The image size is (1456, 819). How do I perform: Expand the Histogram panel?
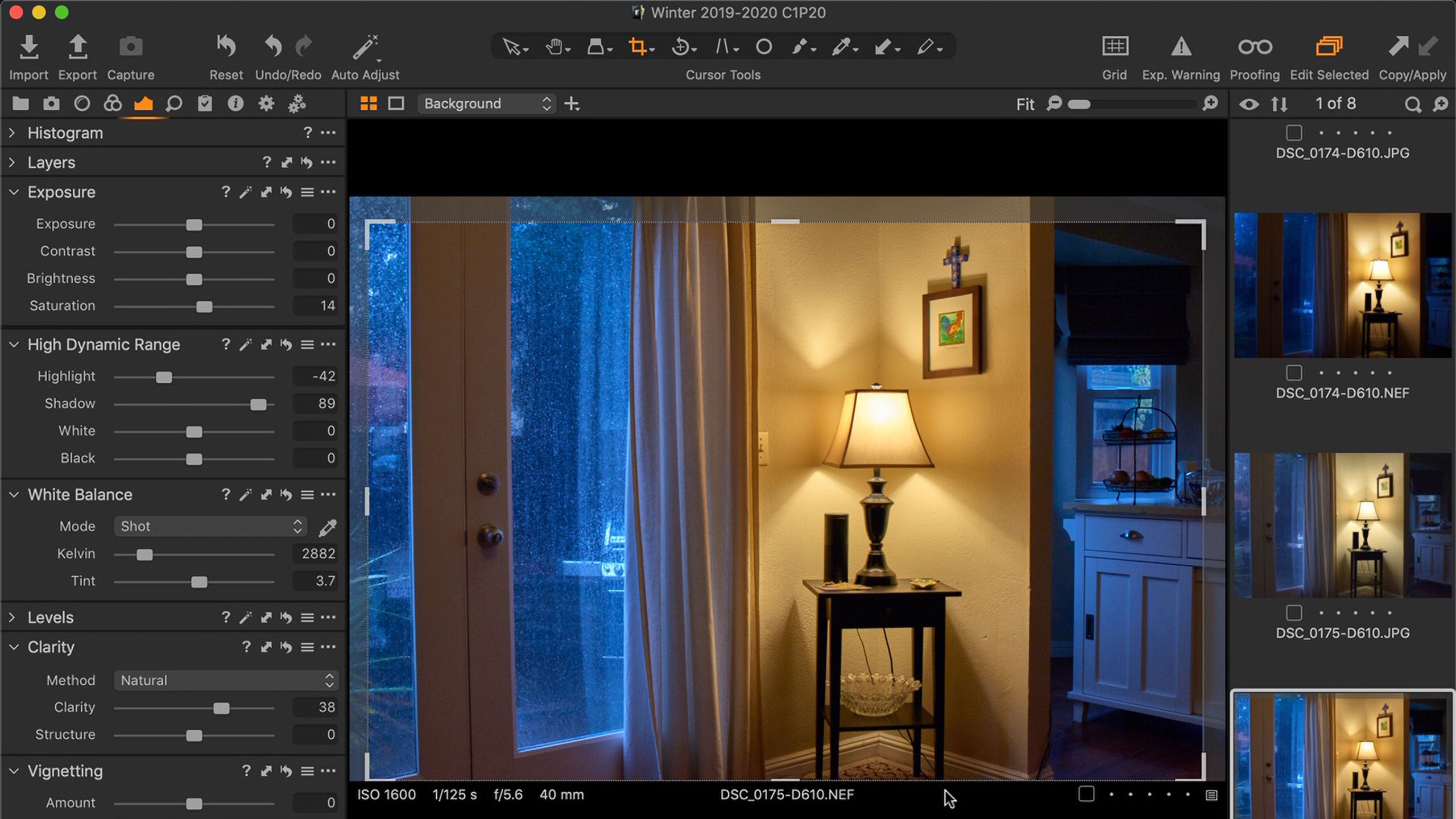tap(13, 133)
